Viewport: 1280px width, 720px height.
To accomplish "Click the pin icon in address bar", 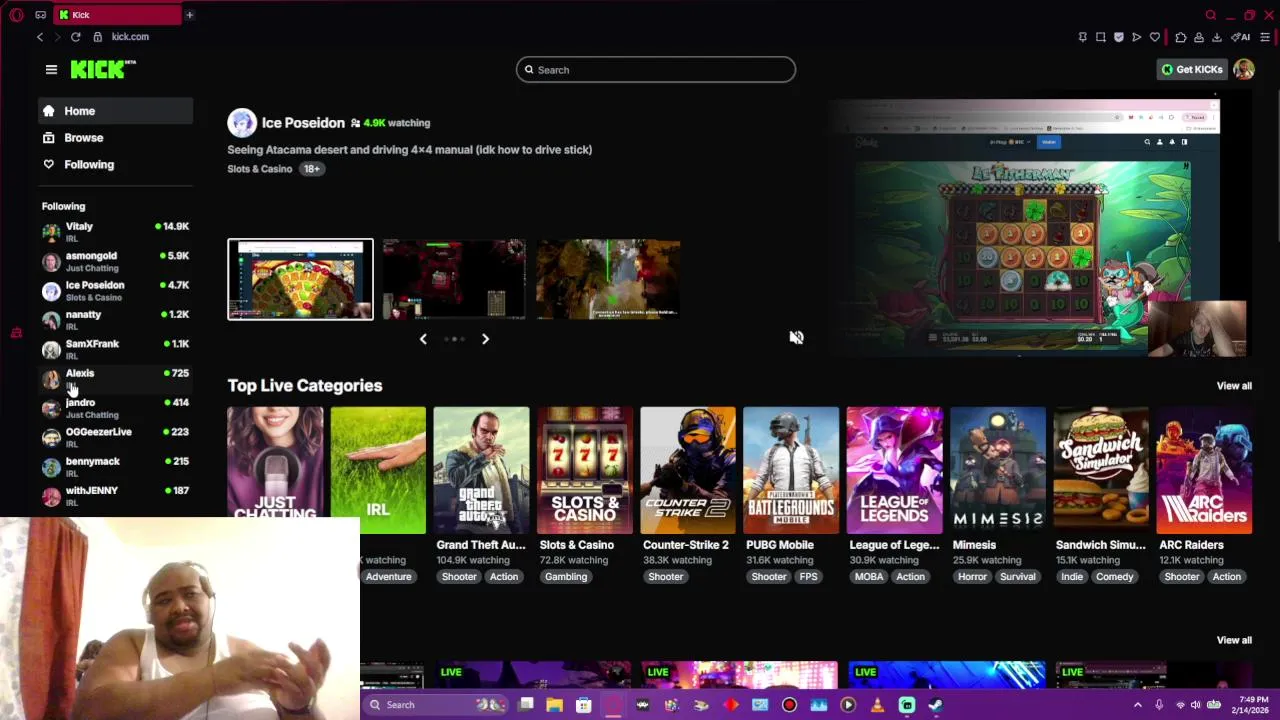I will pos(1082,37).
